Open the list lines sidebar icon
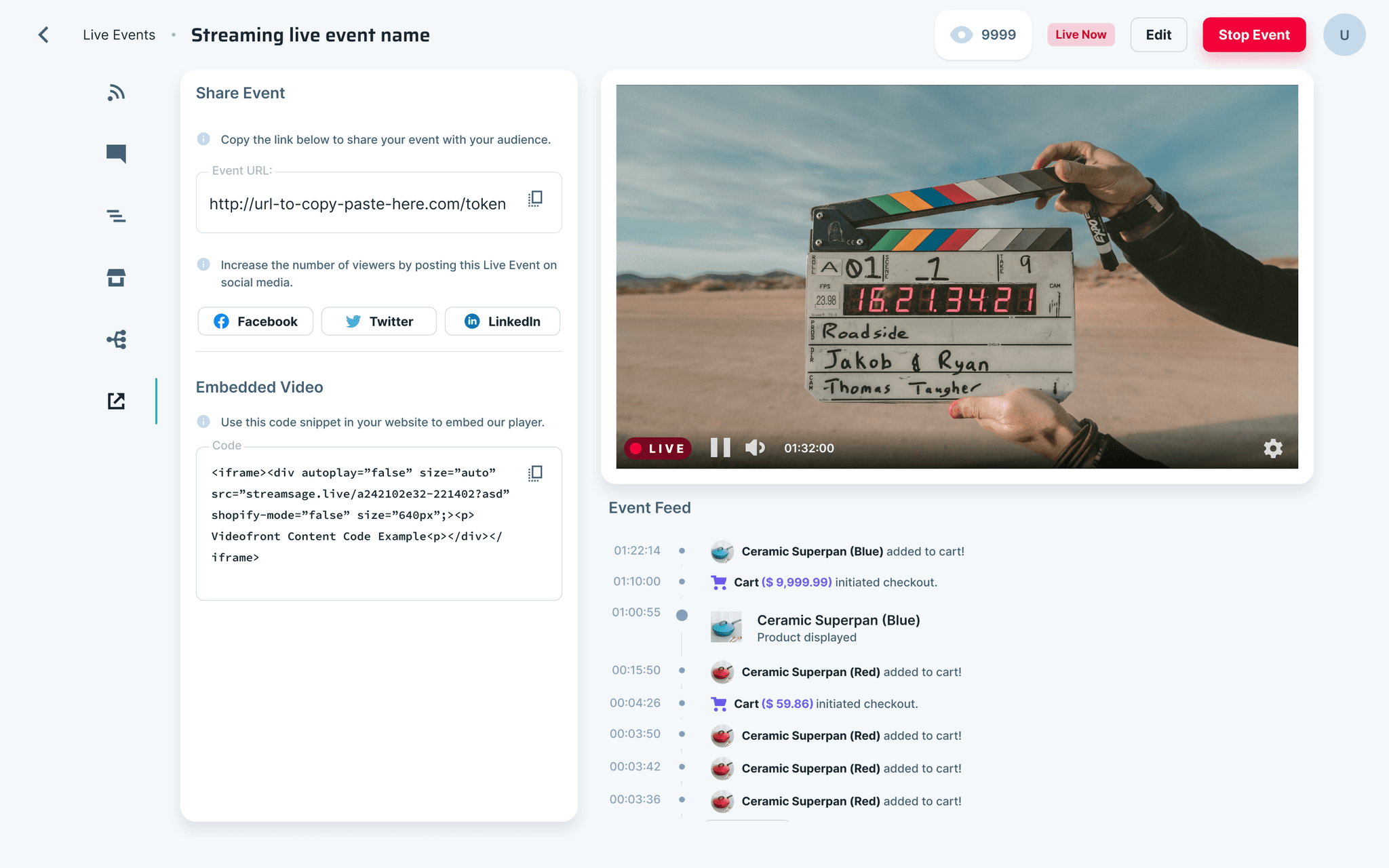Image resolution: width=1389 pixels, height=868 pixels. (x=116, y=216)
